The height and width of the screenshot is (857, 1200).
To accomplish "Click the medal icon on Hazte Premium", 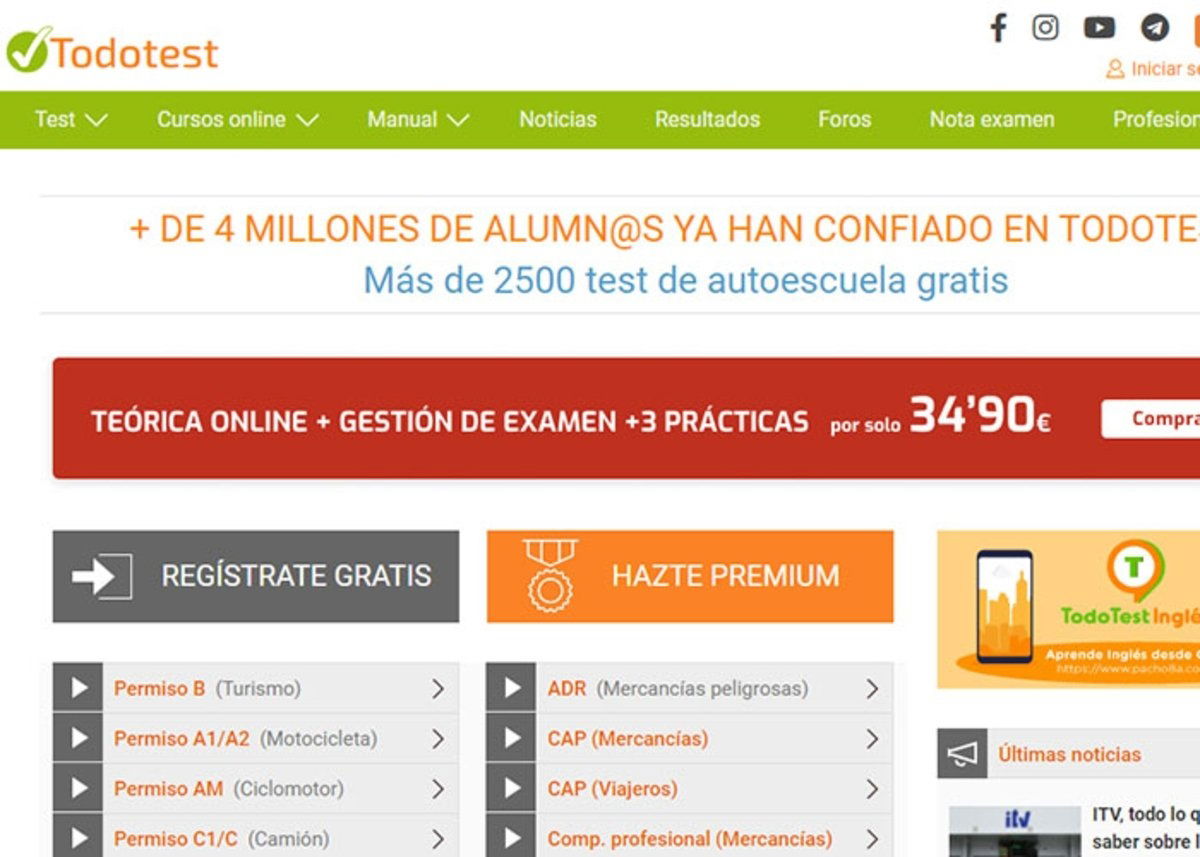I will tap(550, 576).
